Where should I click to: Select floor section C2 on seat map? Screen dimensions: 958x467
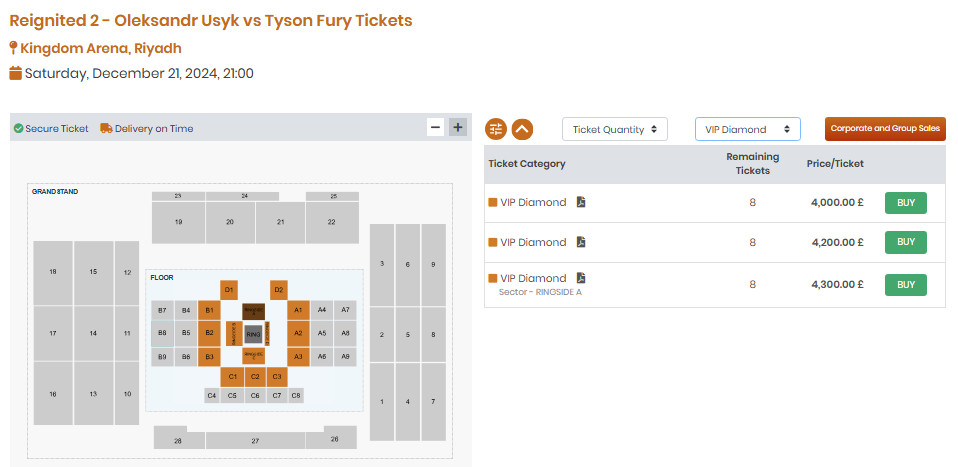255,376
